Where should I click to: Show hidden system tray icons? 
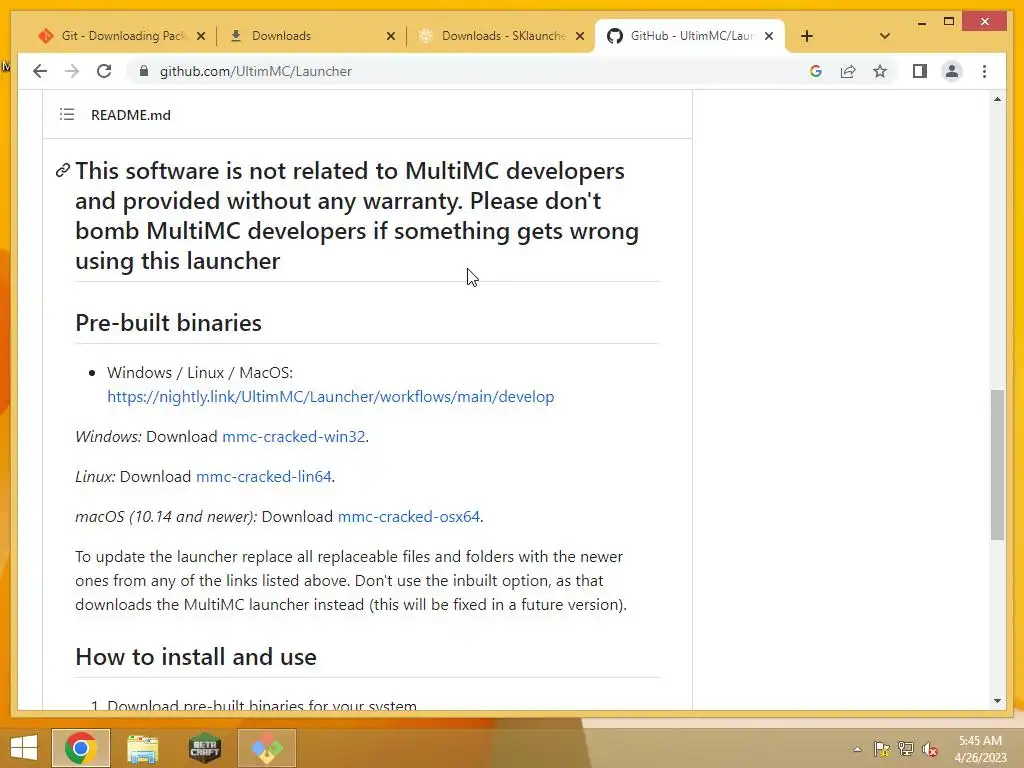[857, 749]
